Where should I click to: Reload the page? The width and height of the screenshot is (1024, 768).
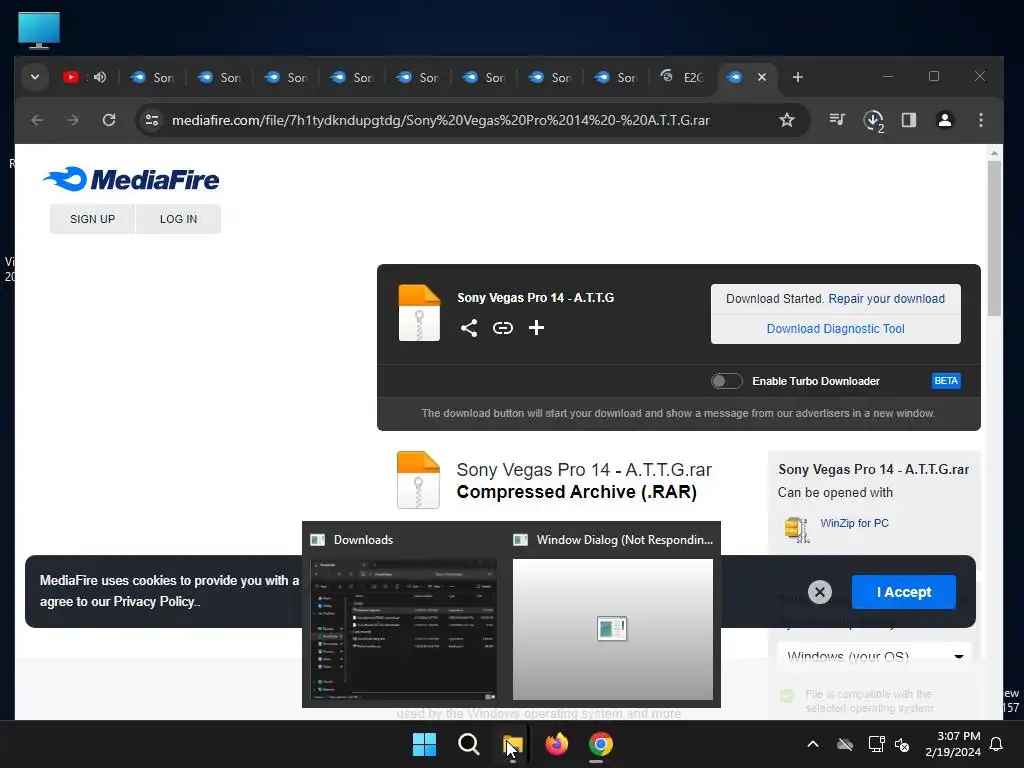pyautogui.click(x=109, y=120)
